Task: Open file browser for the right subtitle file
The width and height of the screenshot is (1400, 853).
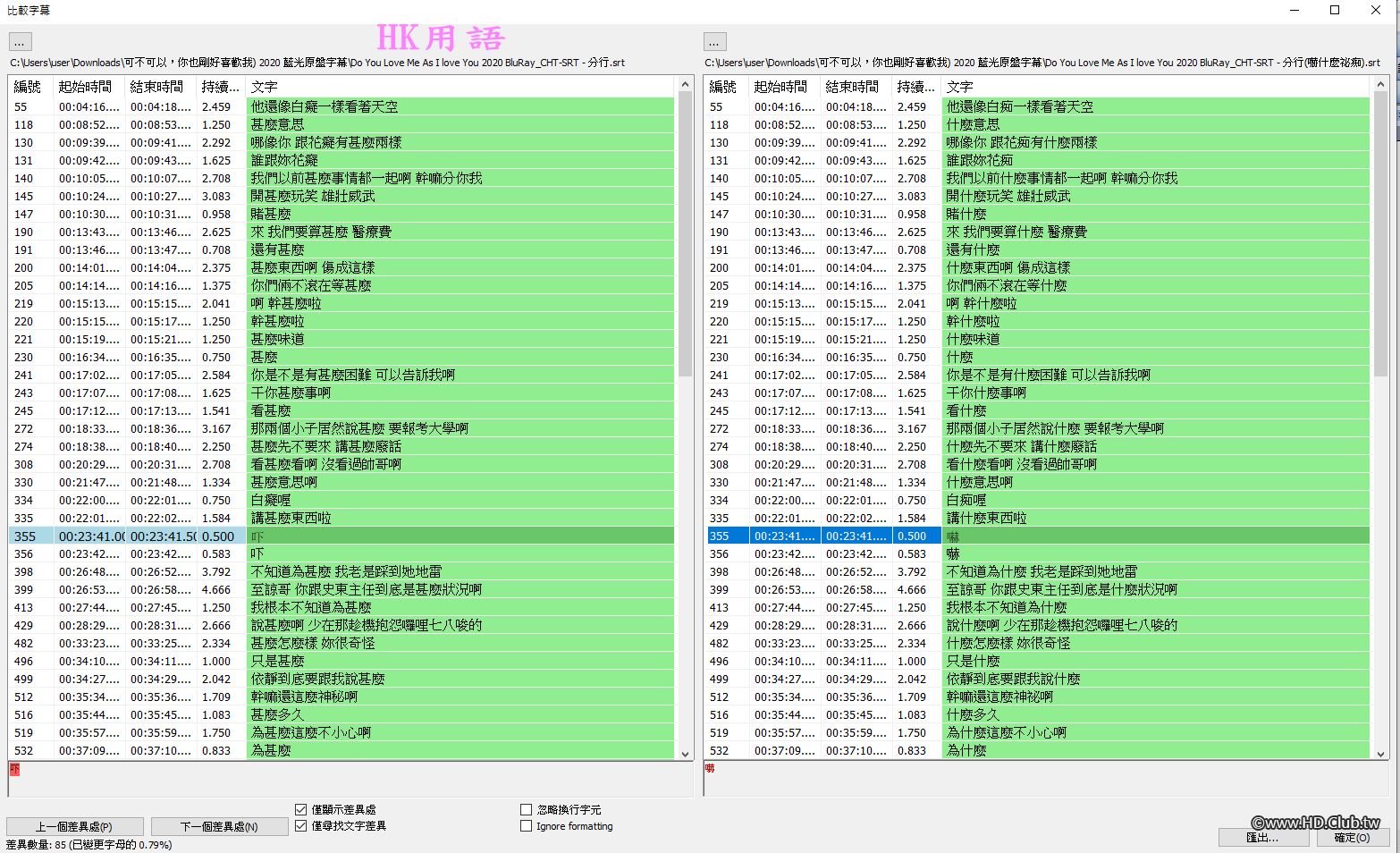Action: [x=714, y=41]
